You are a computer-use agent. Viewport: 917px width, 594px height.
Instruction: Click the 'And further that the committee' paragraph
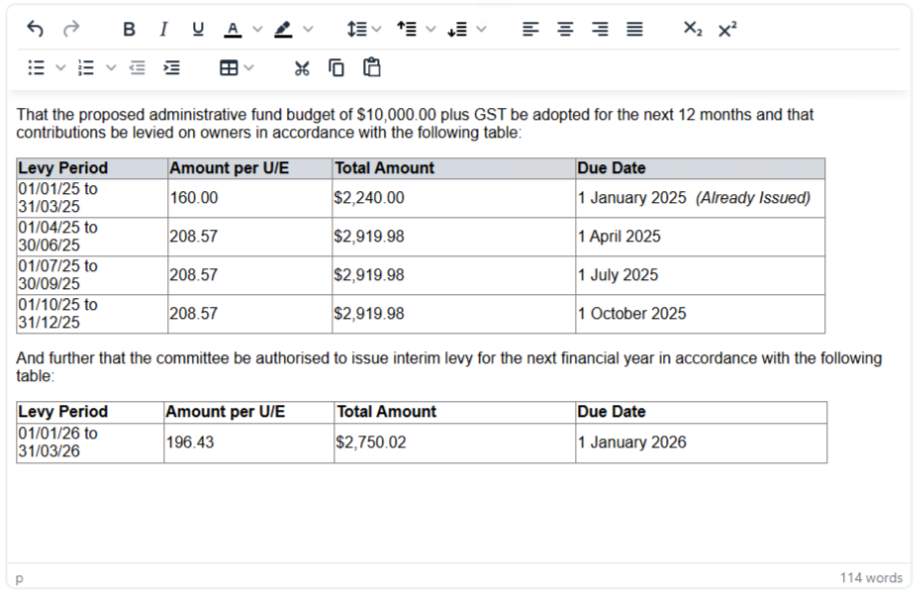coord(449,367)
